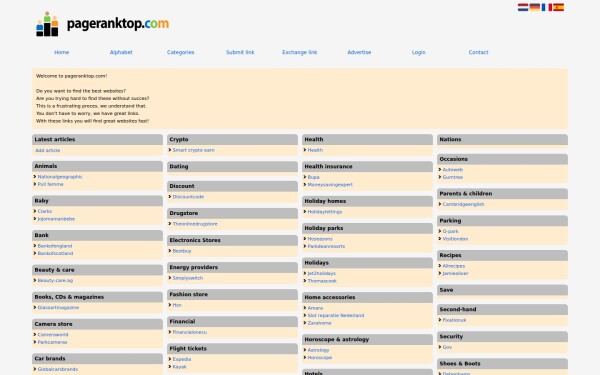Screen dimensions: 600x375
Task: Open the Home navigation item
Action: click(x=62, y=52)
